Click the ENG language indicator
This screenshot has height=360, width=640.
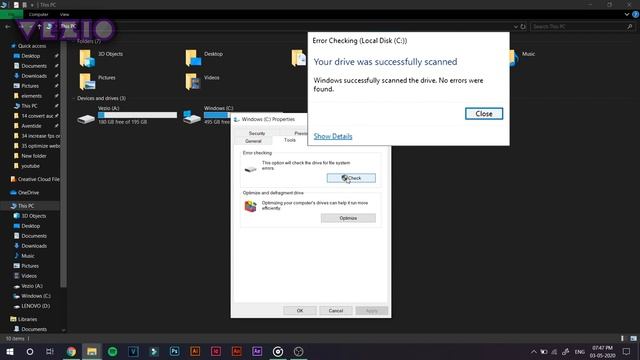(x=580, y=351)
